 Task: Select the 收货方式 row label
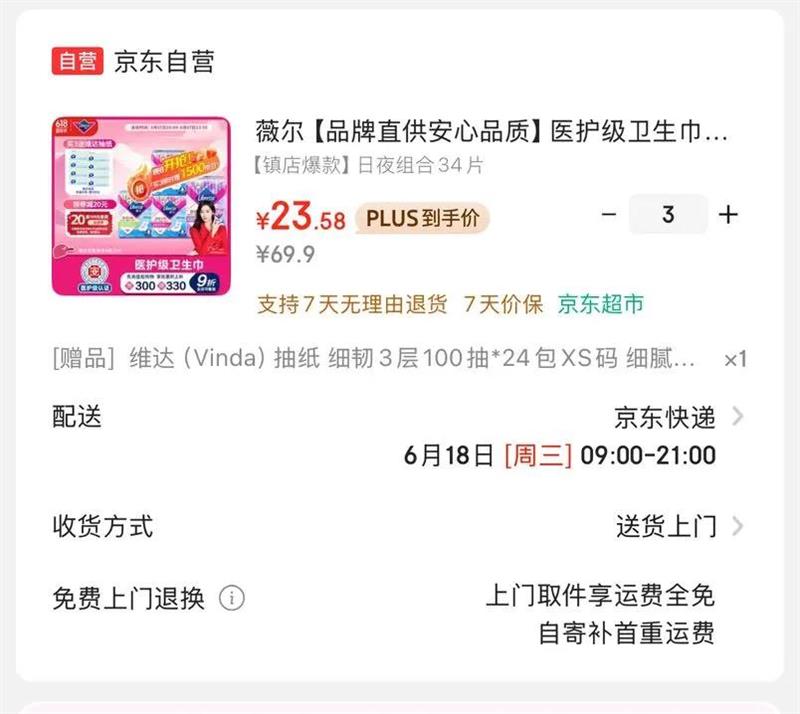click(103, 526)
